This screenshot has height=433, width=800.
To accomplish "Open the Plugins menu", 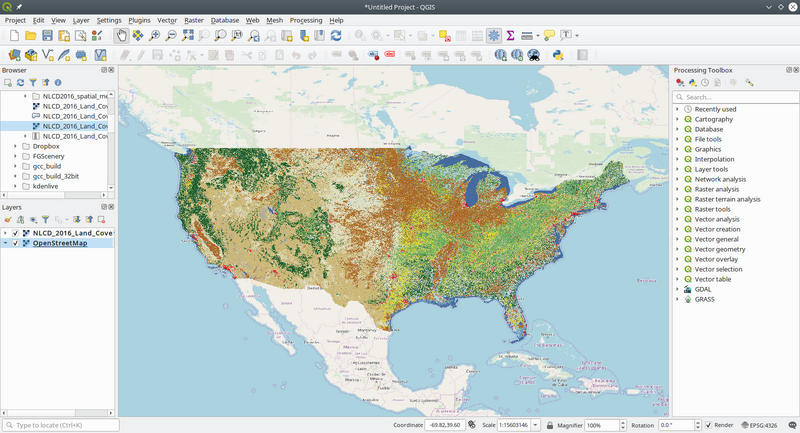I will click(139, 20).
